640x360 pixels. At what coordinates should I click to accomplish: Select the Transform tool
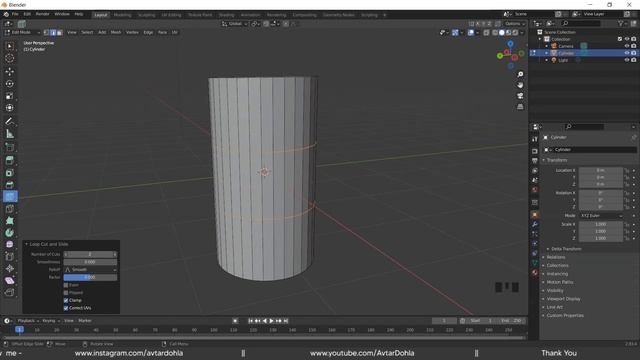[x=9, y=108]
